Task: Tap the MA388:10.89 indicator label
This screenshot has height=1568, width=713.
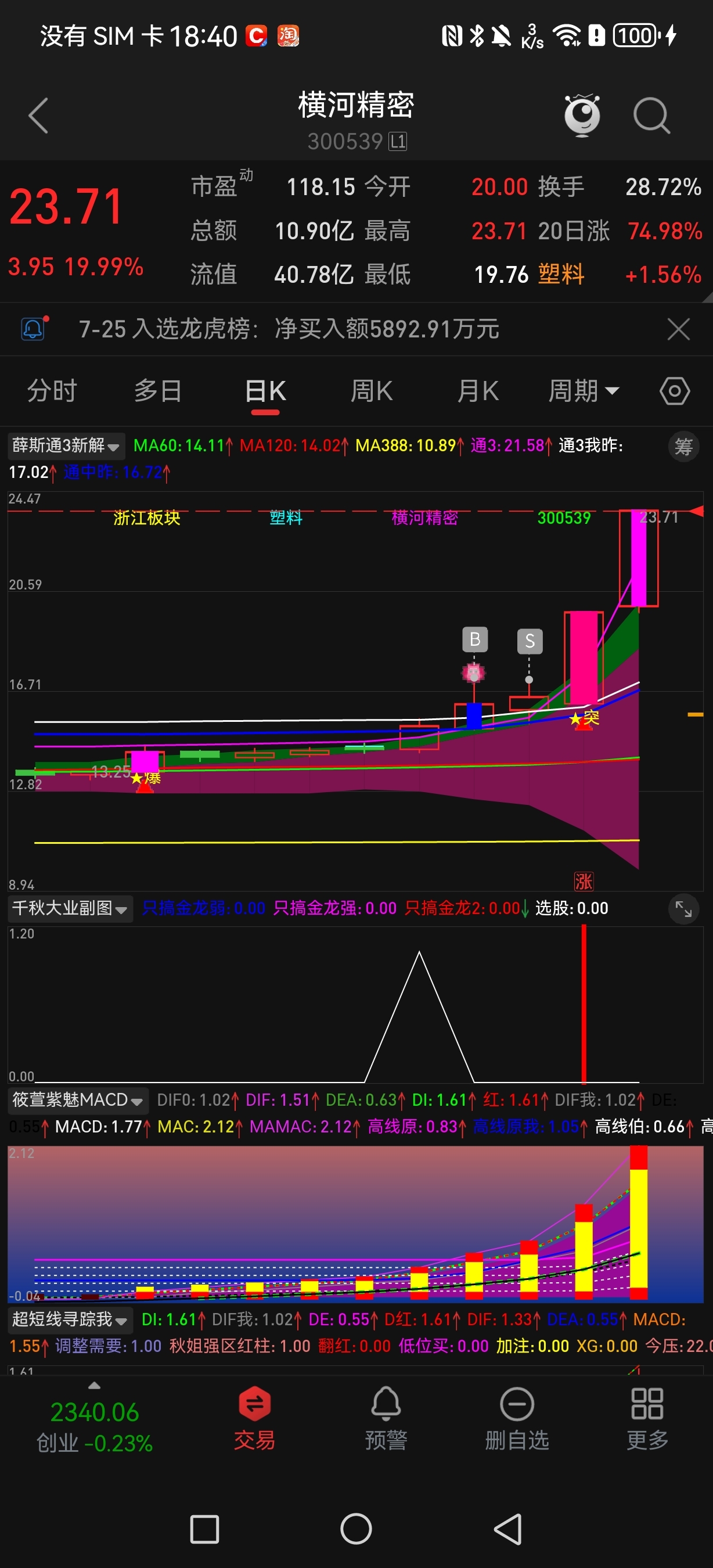Action: click(410, 445)
